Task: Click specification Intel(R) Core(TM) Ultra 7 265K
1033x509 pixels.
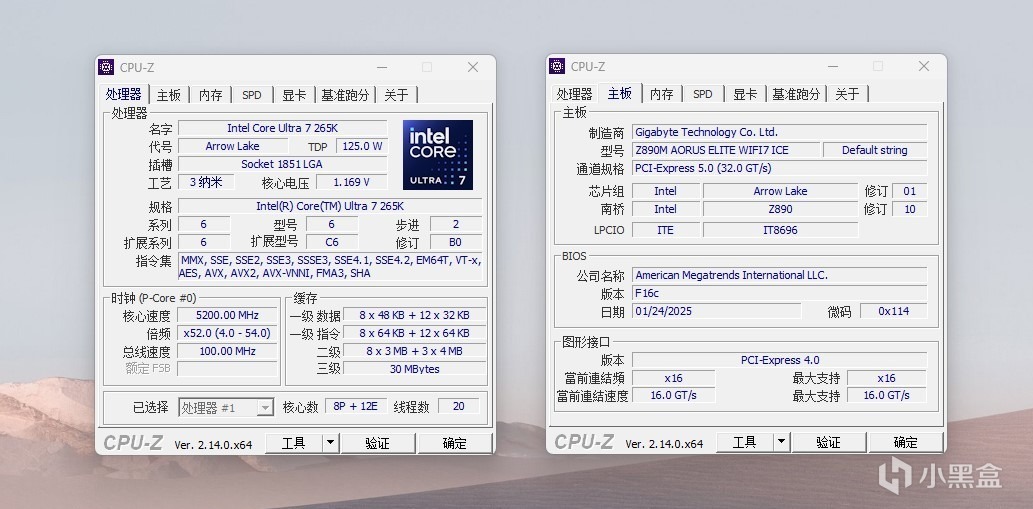Action: (330, 206)
